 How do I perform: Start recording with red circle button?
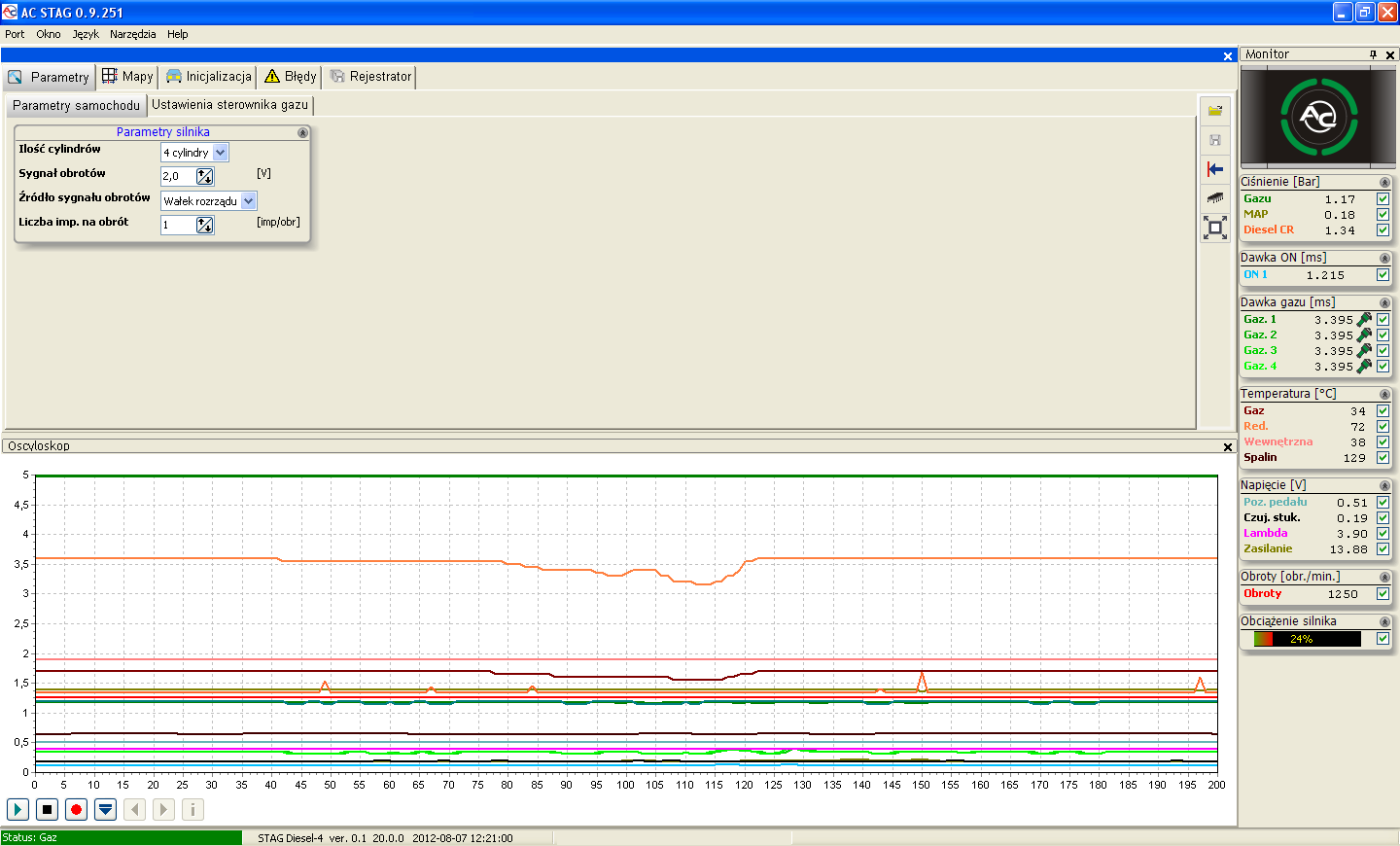point(76,809)
